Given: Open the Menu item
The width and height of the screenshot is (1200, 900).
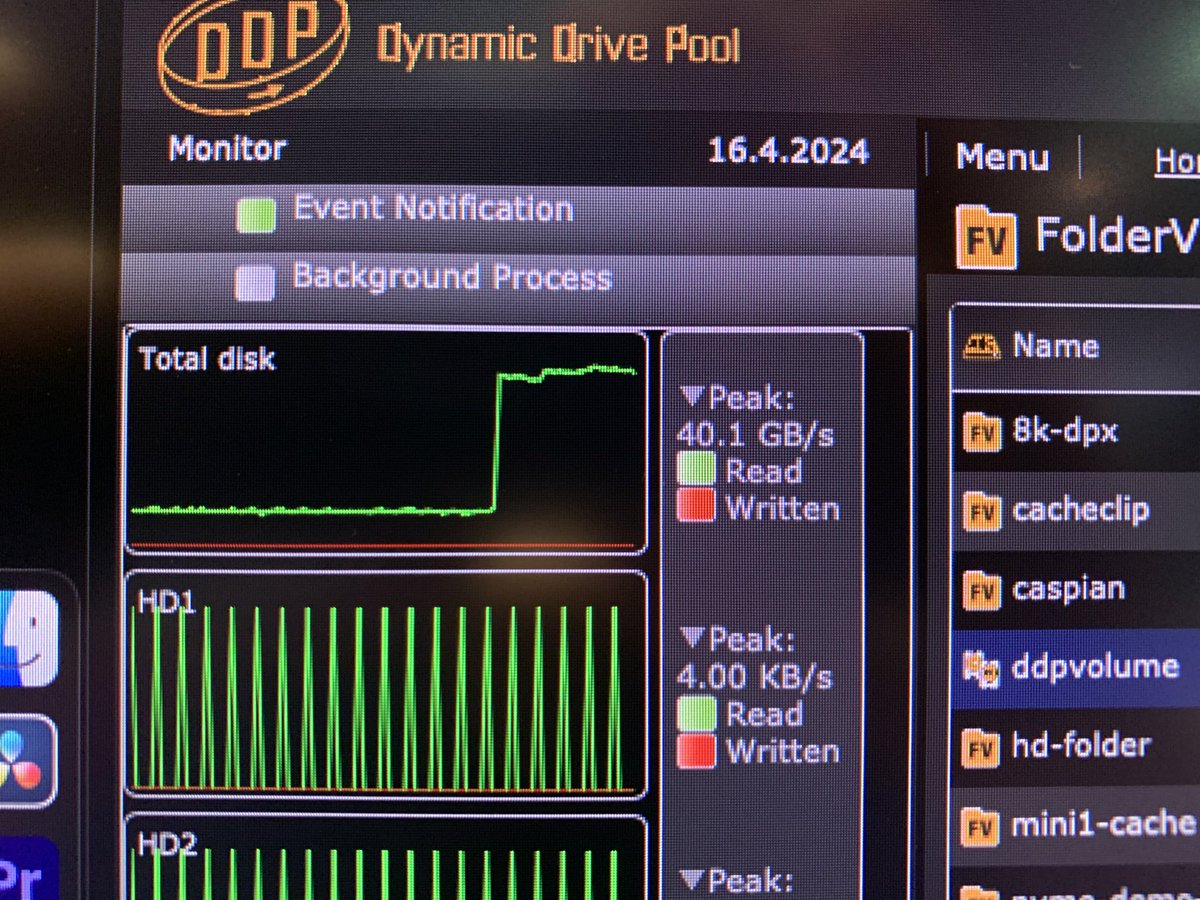Looking at the screenshot, I should click(1002, 157).
